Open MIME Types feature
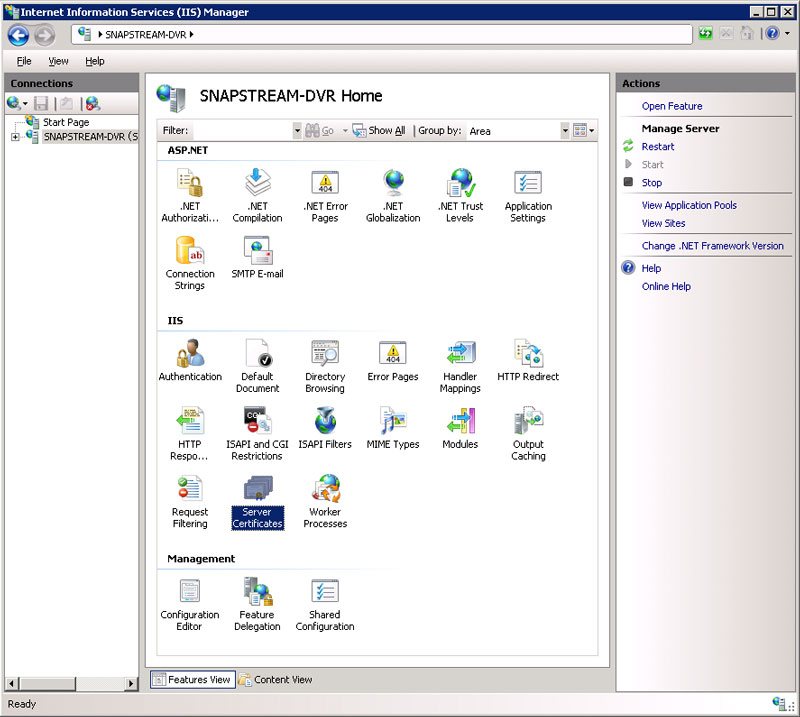The height and width of the screenshot is (717, 800). click(393, 428)
